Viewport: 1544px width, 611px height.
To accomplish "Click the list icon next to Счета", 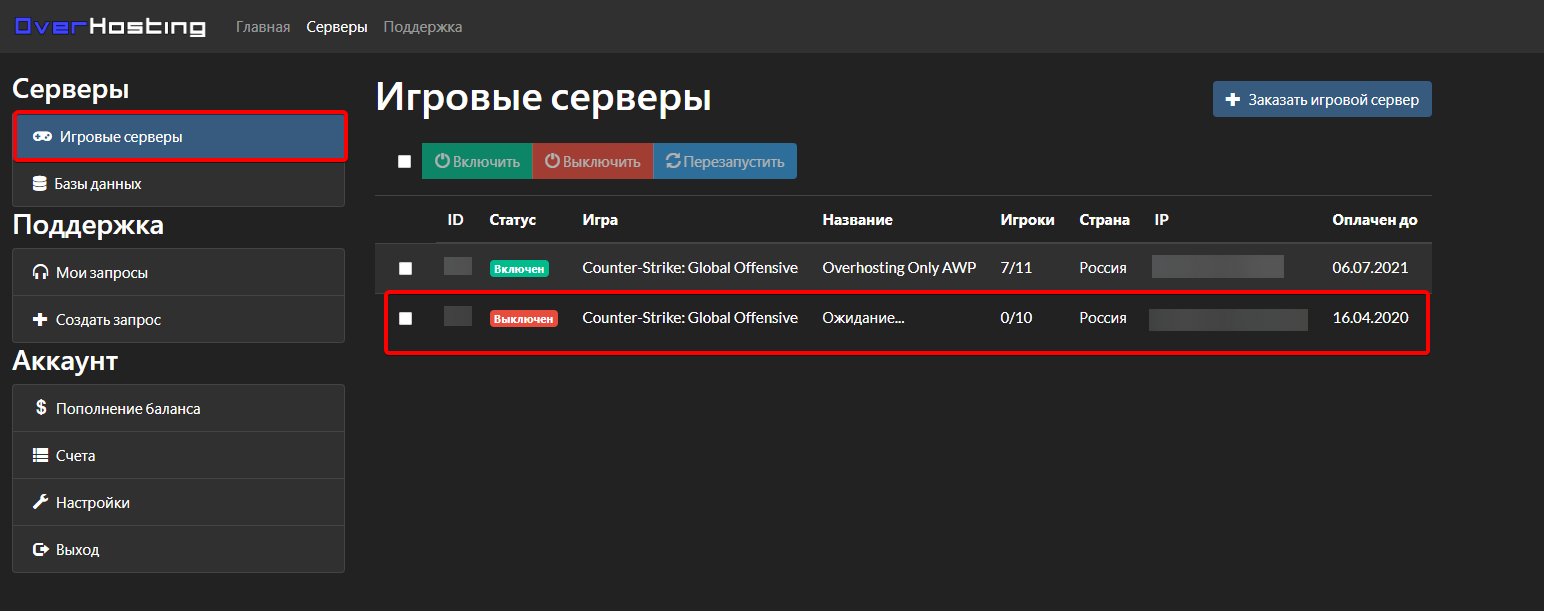I will [41, 455].
